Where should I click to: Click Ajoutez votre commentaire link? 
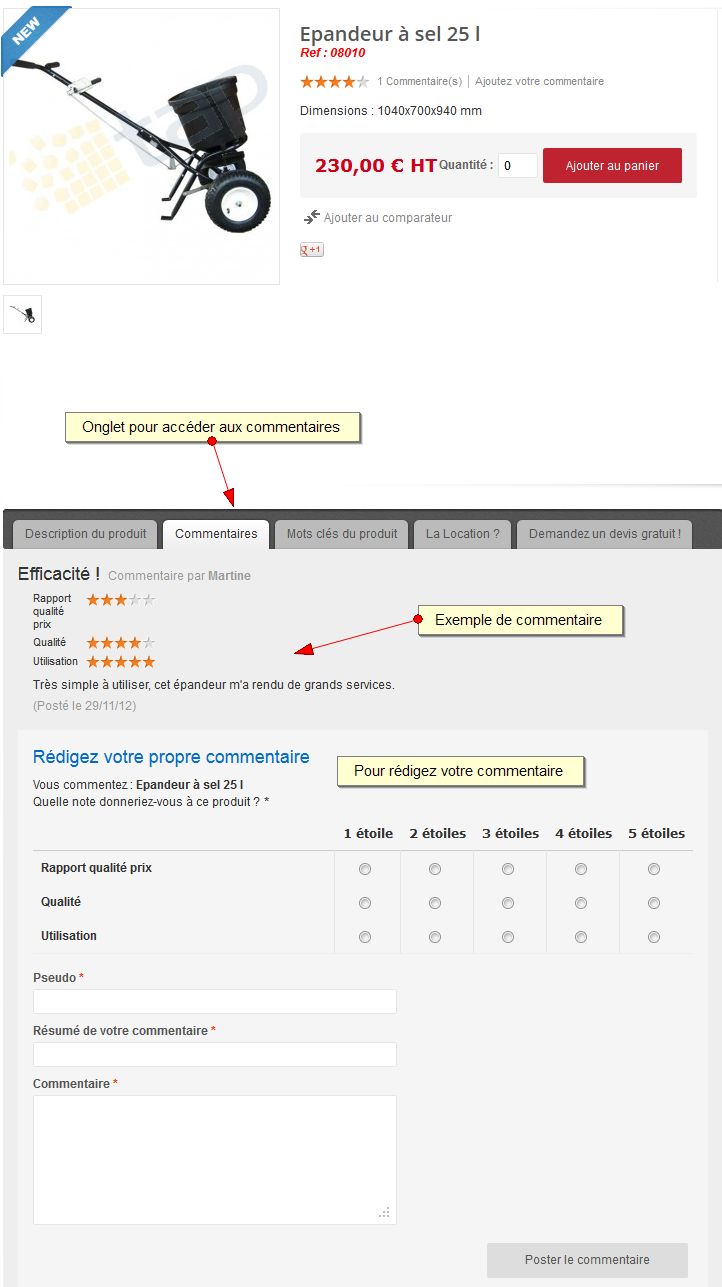click(539, 82)
